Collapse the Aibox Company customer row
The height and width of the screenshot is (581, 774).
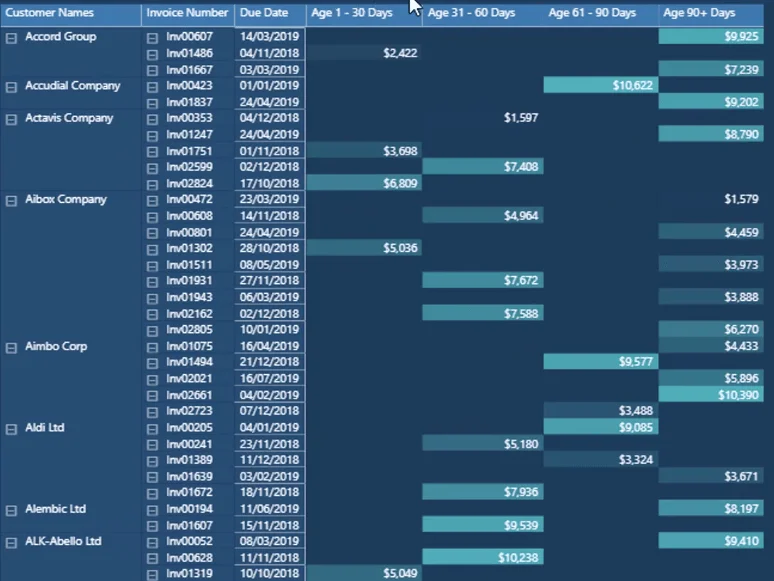11,201
